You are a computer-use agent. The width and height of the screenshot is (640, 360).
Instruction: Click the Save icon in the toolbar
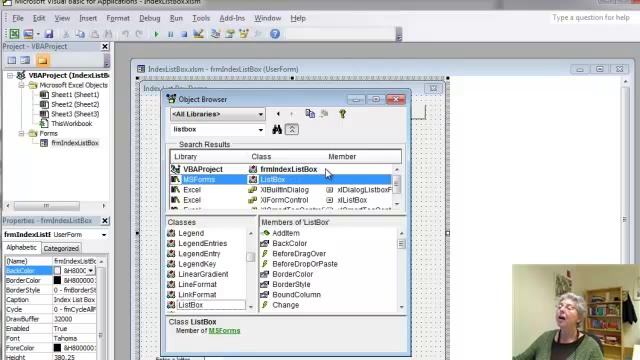(49, 34)
